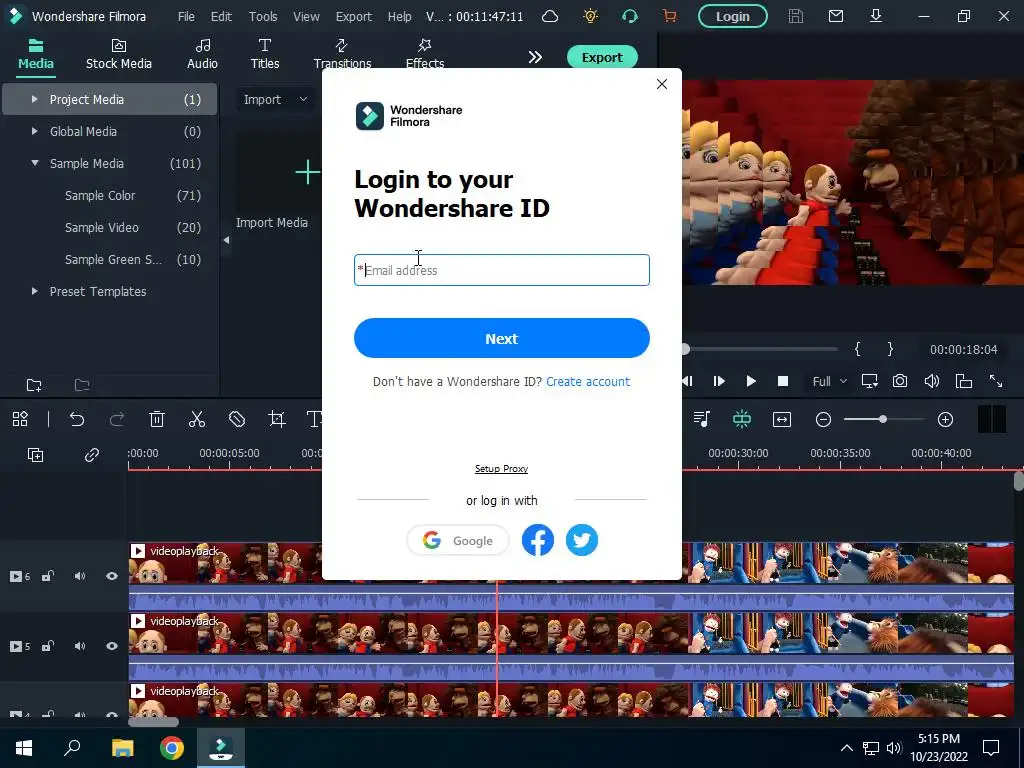
Task: Switch to the Audio tab
Action: 202,55
